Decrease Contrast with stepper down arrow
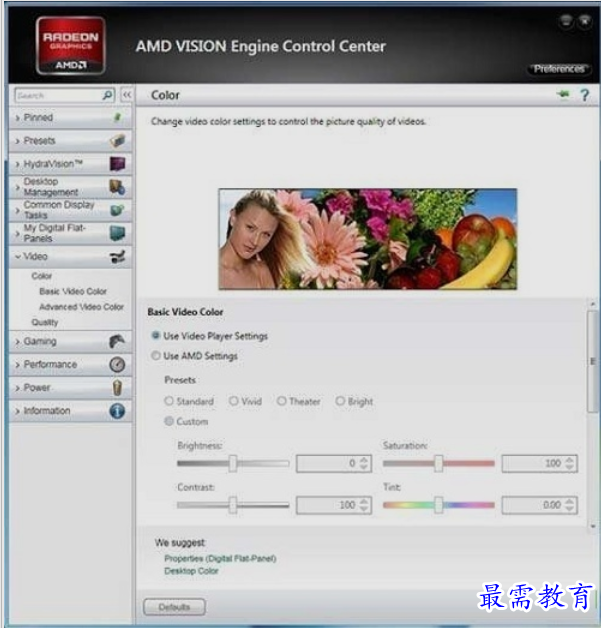 click(364, 509)
